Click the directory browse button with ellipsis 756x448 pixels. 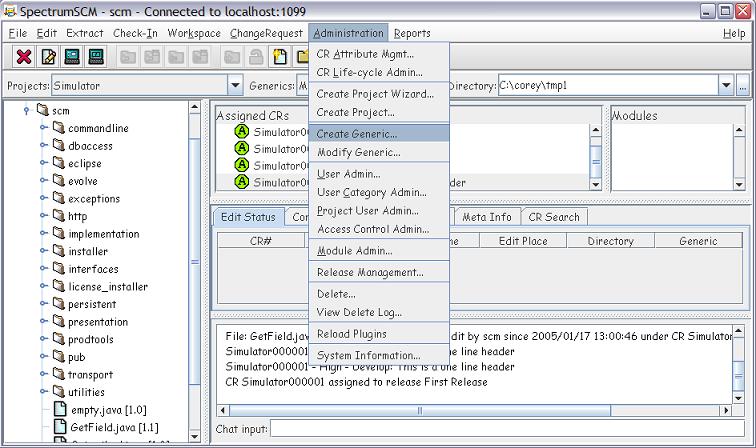point(742,85)
